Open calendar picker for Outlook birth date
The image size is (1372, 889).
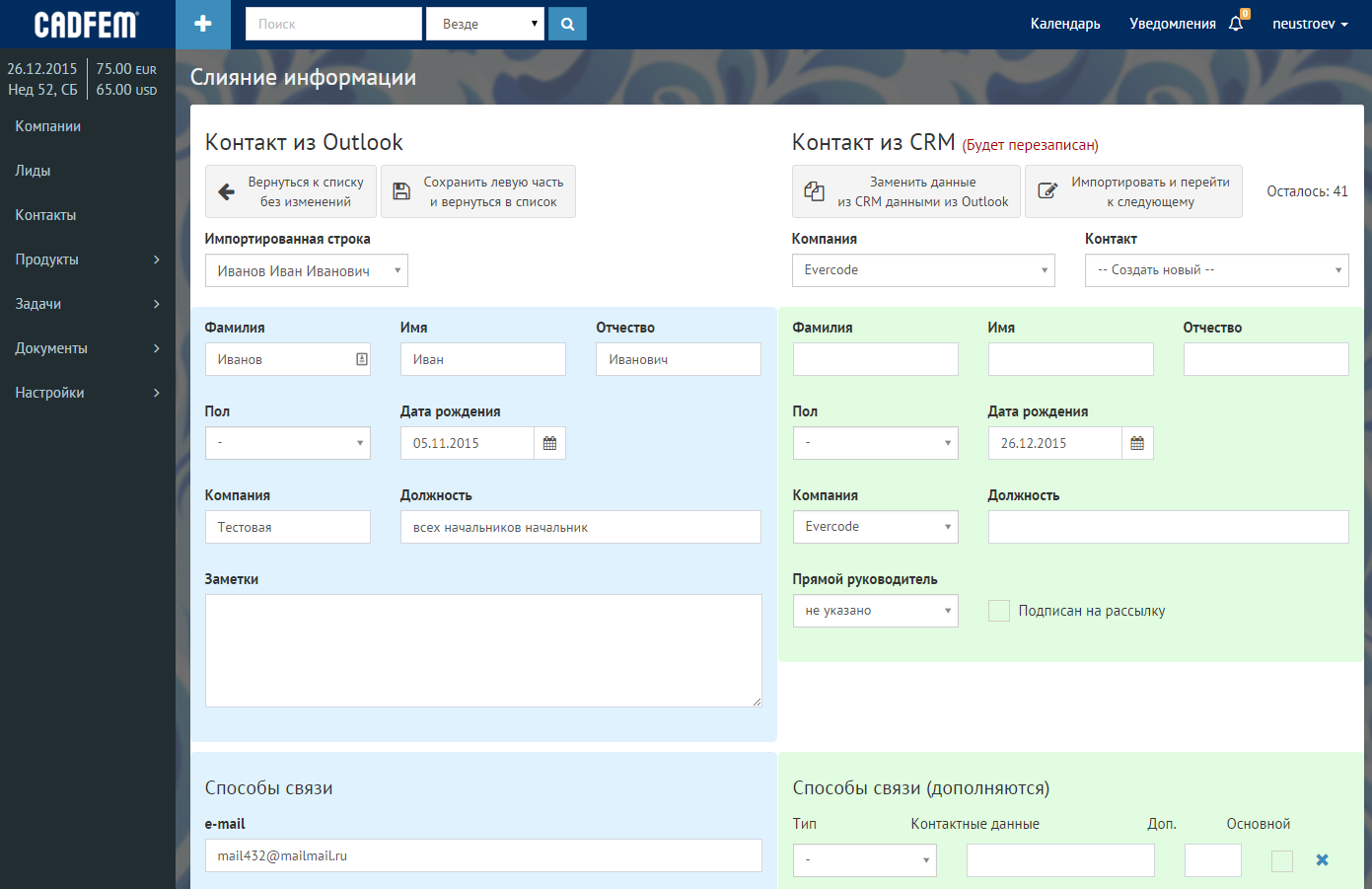click(x=549, y=444)
